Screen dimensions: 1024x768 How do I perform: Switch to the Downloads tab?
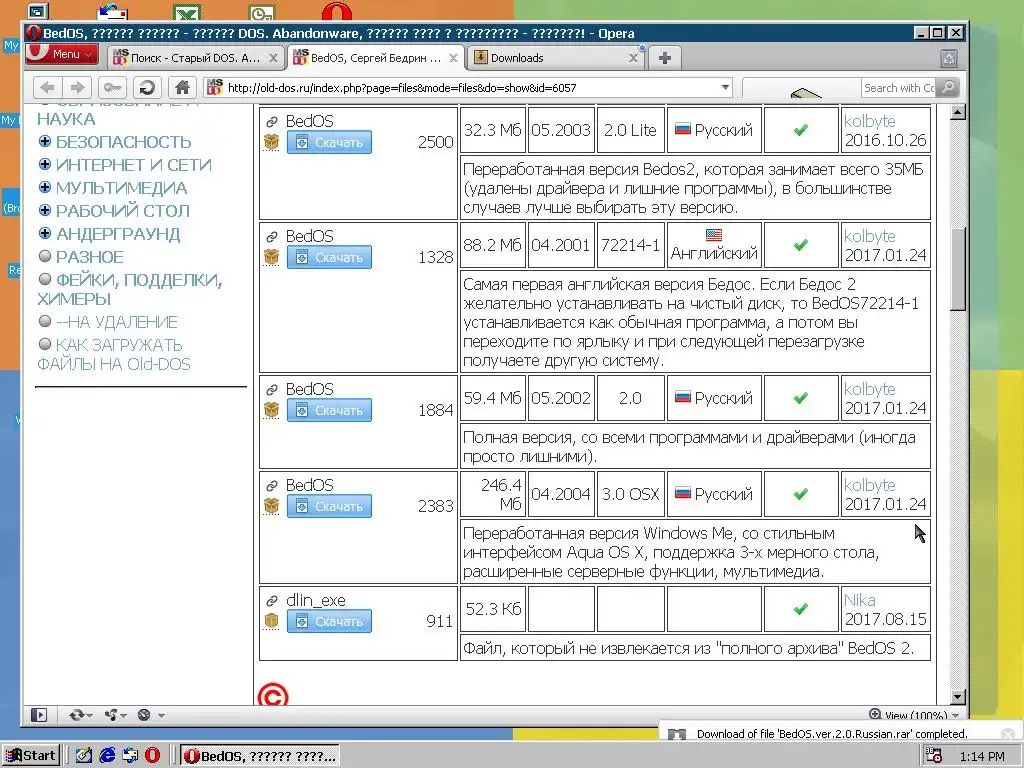[x=556, y=57]
